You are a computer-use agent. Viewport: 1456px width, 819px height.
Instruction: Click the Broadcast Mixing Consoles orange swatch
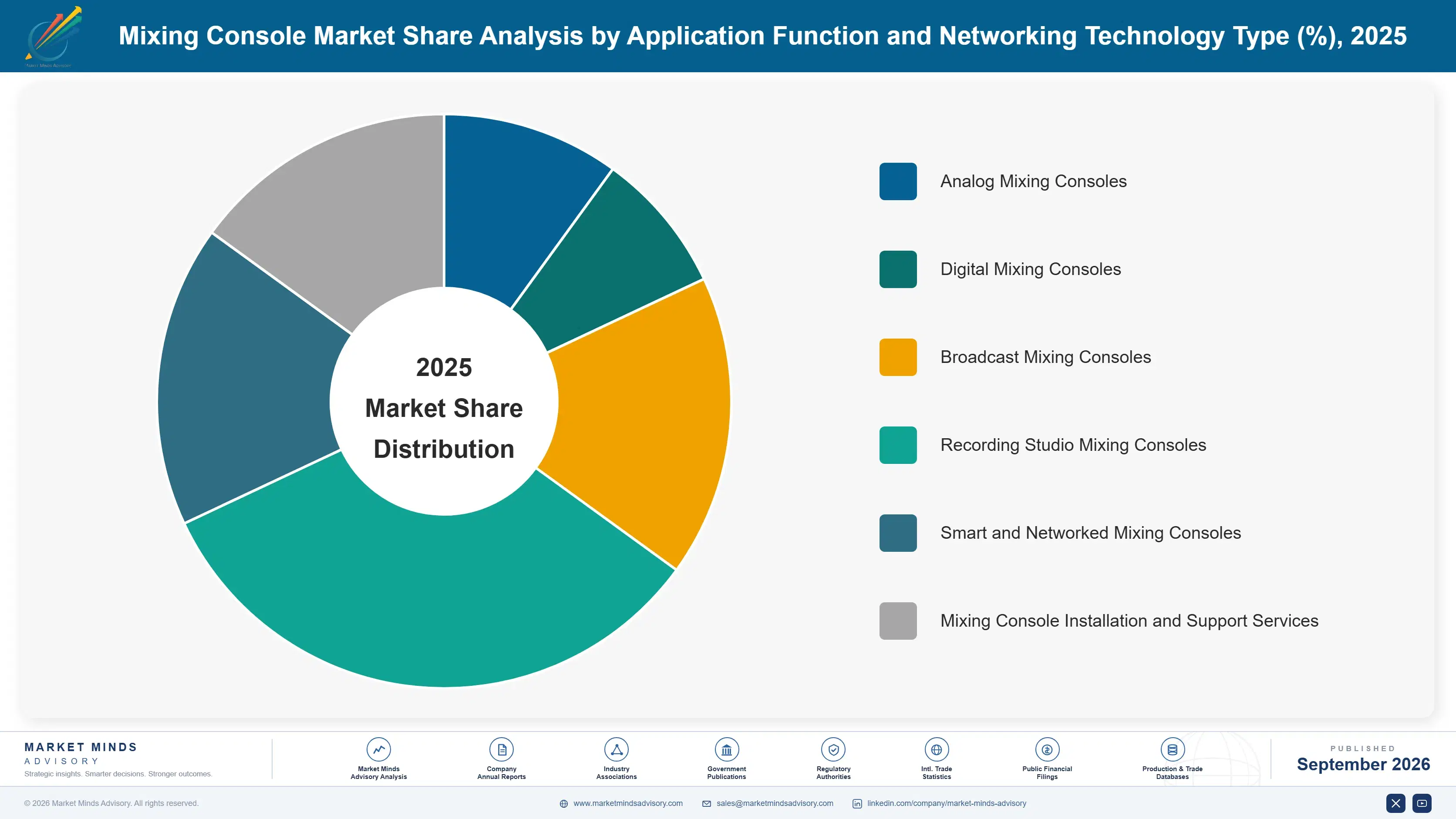pyautogui.click(x=897, y=357)
